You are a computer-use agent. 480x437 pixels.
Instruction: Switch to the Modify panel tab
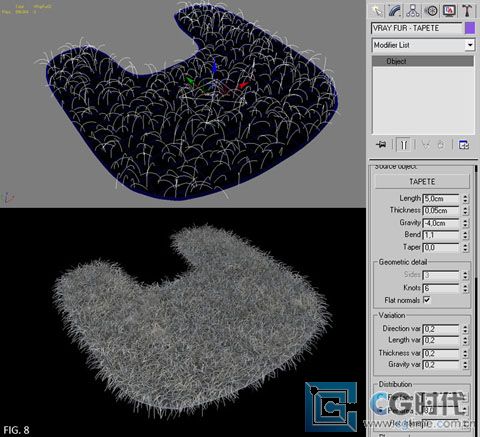point(395,11)
